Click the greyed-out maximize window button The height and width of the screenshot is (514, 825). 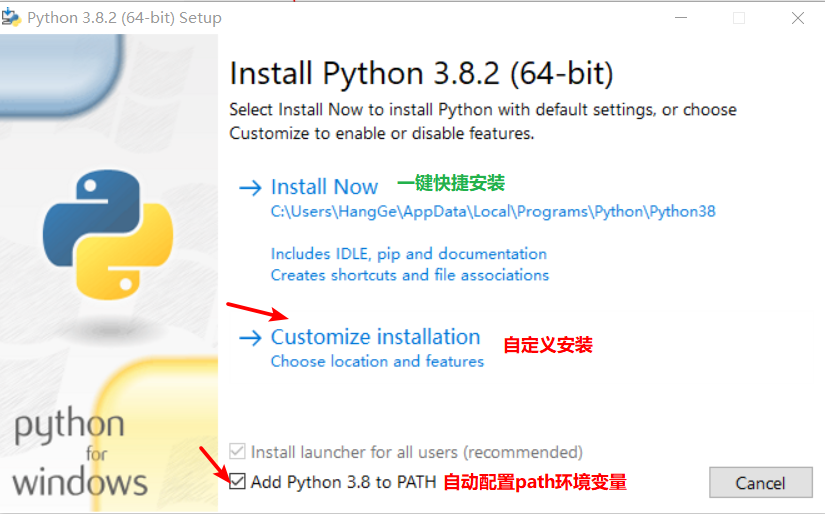click(739, 18)
